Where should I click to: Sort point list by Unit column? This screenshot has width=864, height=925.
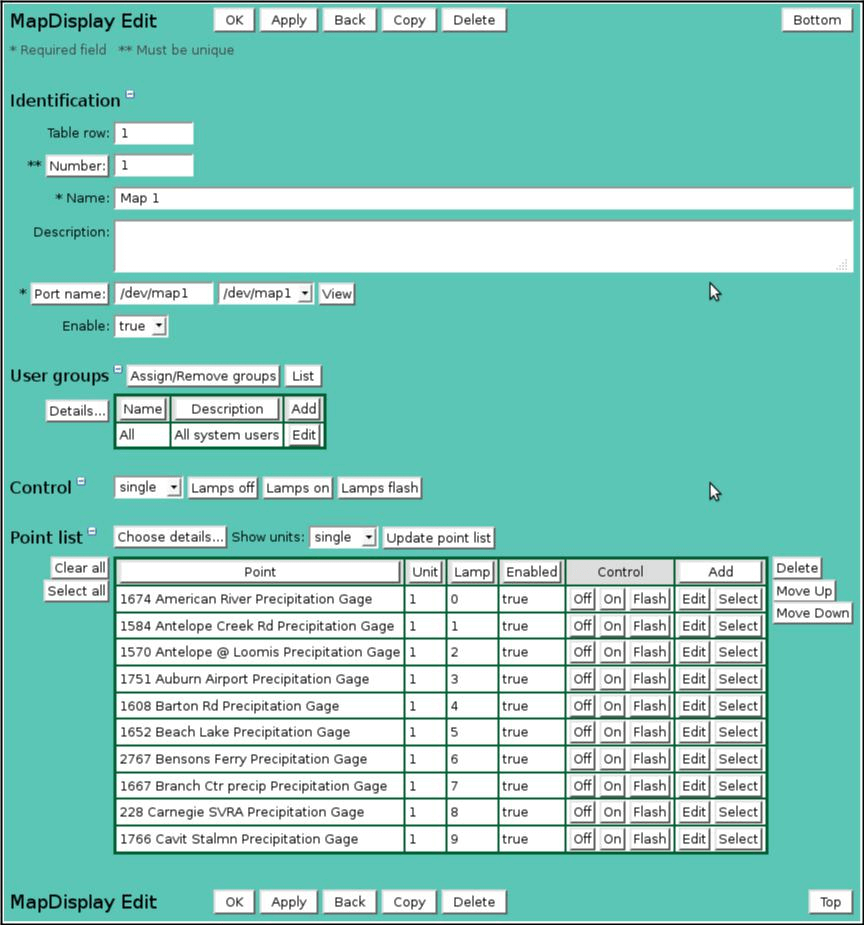pos(425,572)
